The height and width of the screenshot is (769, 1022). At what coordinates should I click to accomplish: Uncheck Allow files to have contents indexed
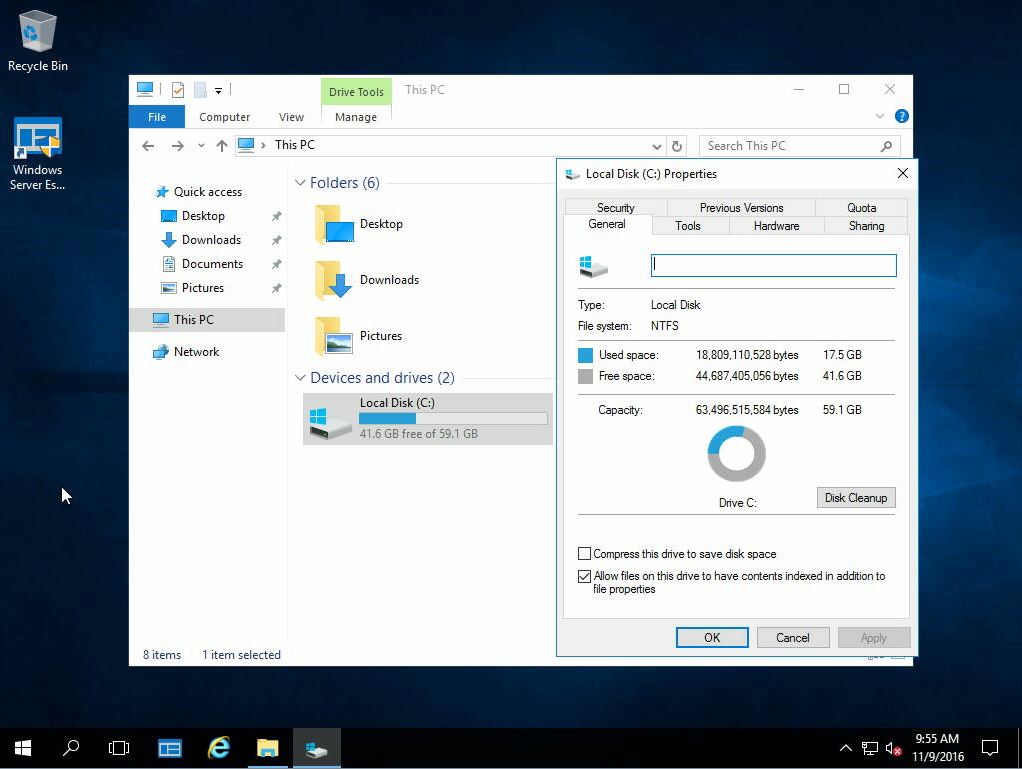[584, 577]
